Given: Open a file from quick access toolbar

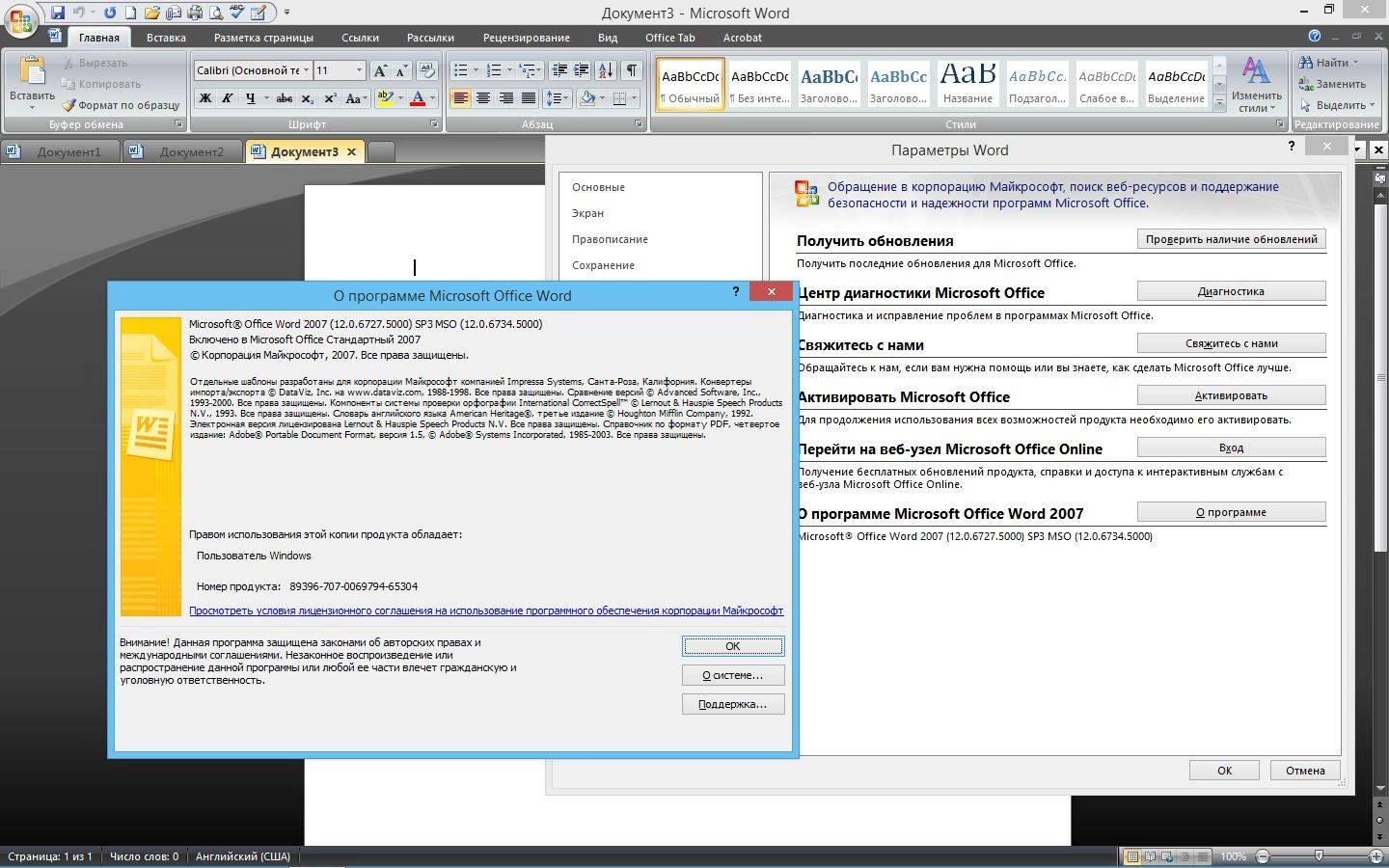Looking at the screenshot, I should pyautogui.click(x=151, y=13).
